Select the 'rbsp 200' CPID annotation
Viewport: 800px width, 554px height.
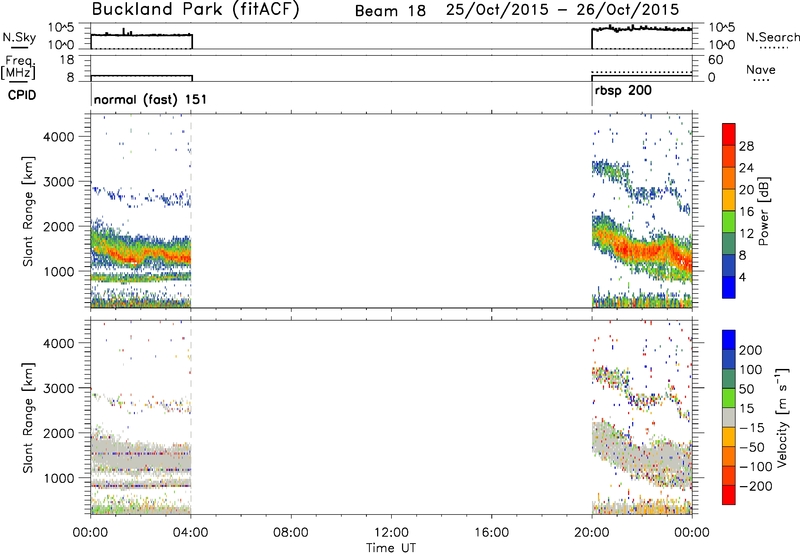(623, 90)
